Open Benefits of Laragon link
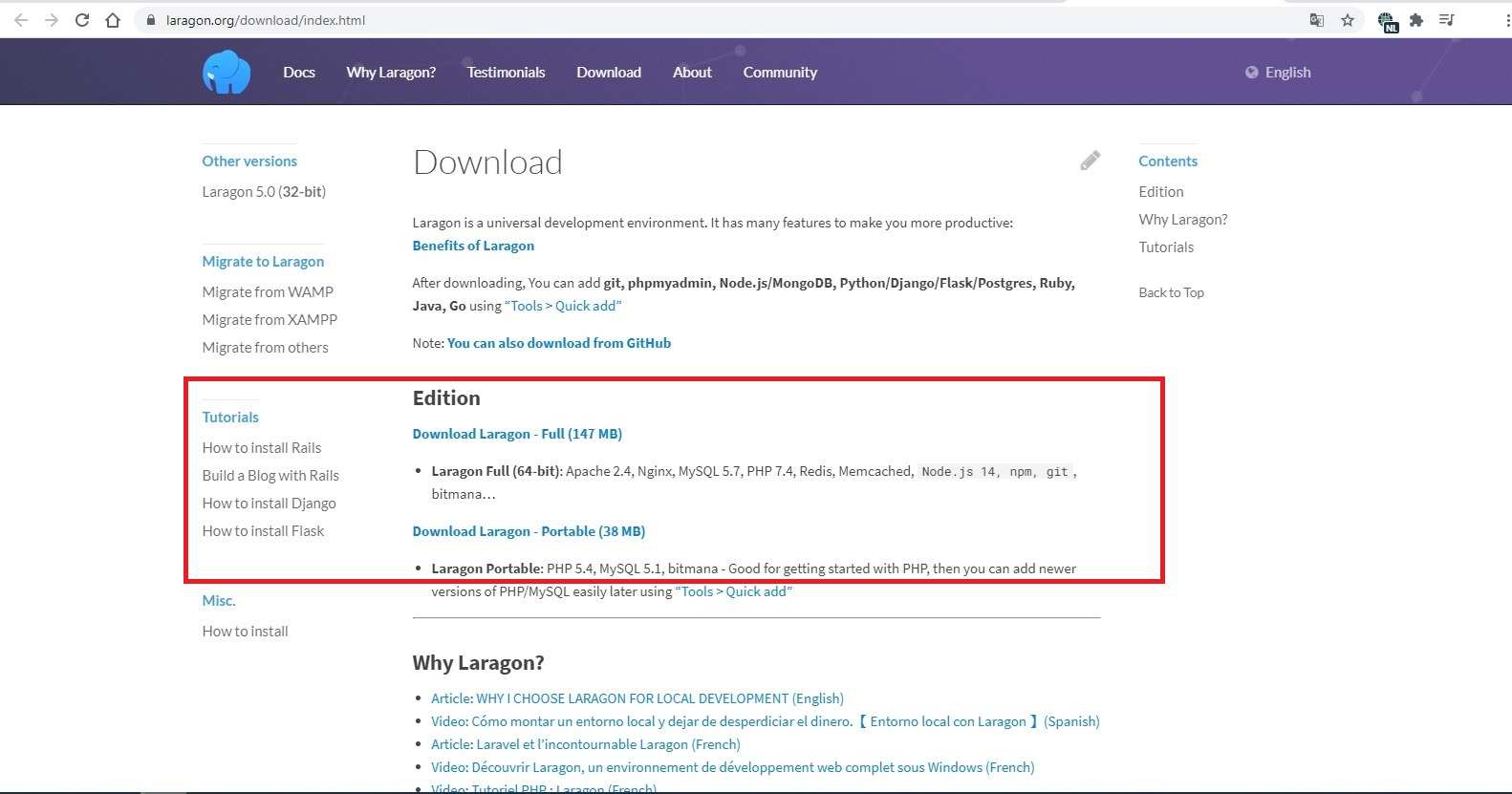Screen dimensions: 1512x794 coord(473,246)
